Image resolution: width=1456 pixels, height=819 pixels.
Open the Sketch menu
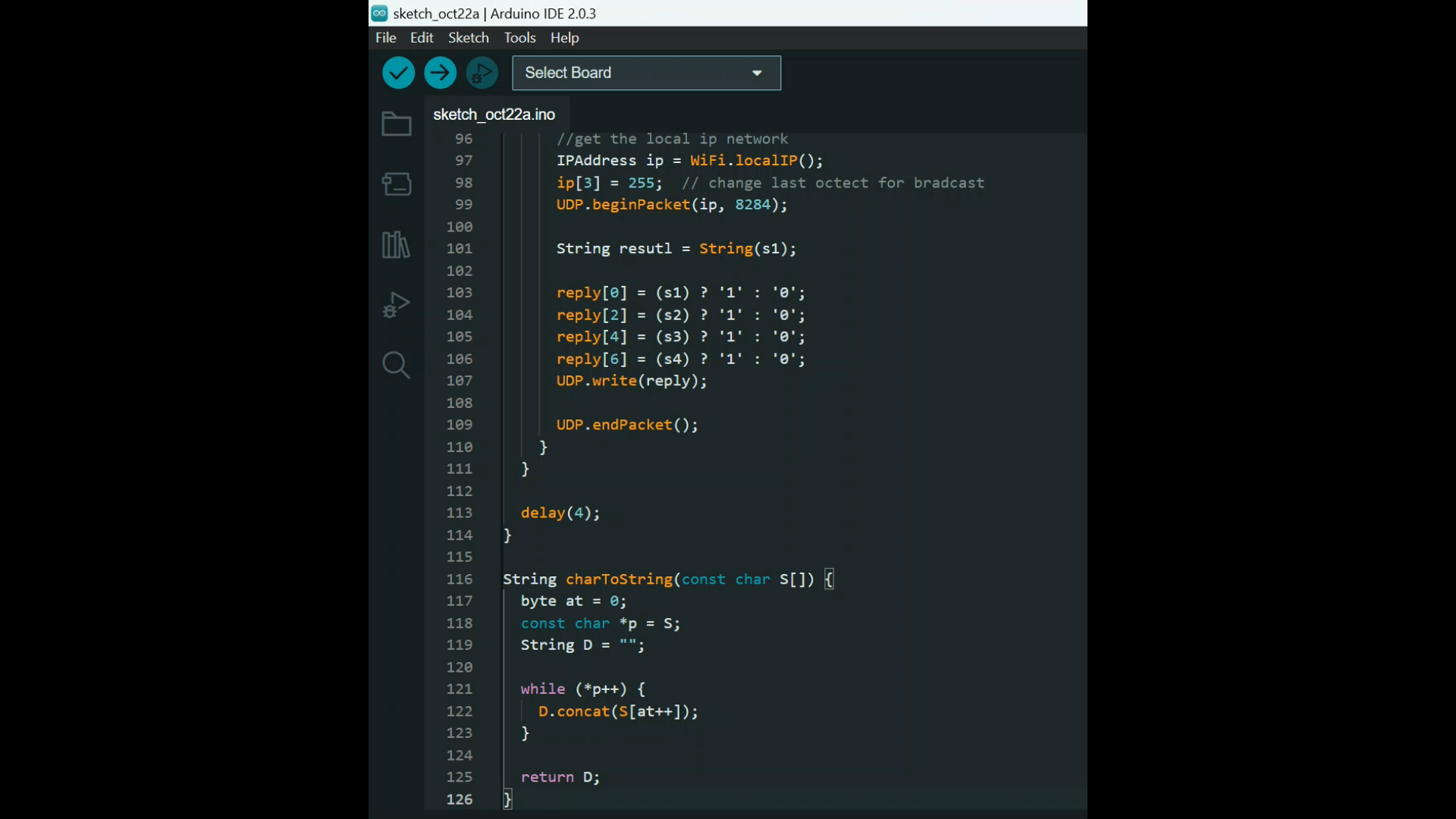pyautogui.click(x=468, y=37)
